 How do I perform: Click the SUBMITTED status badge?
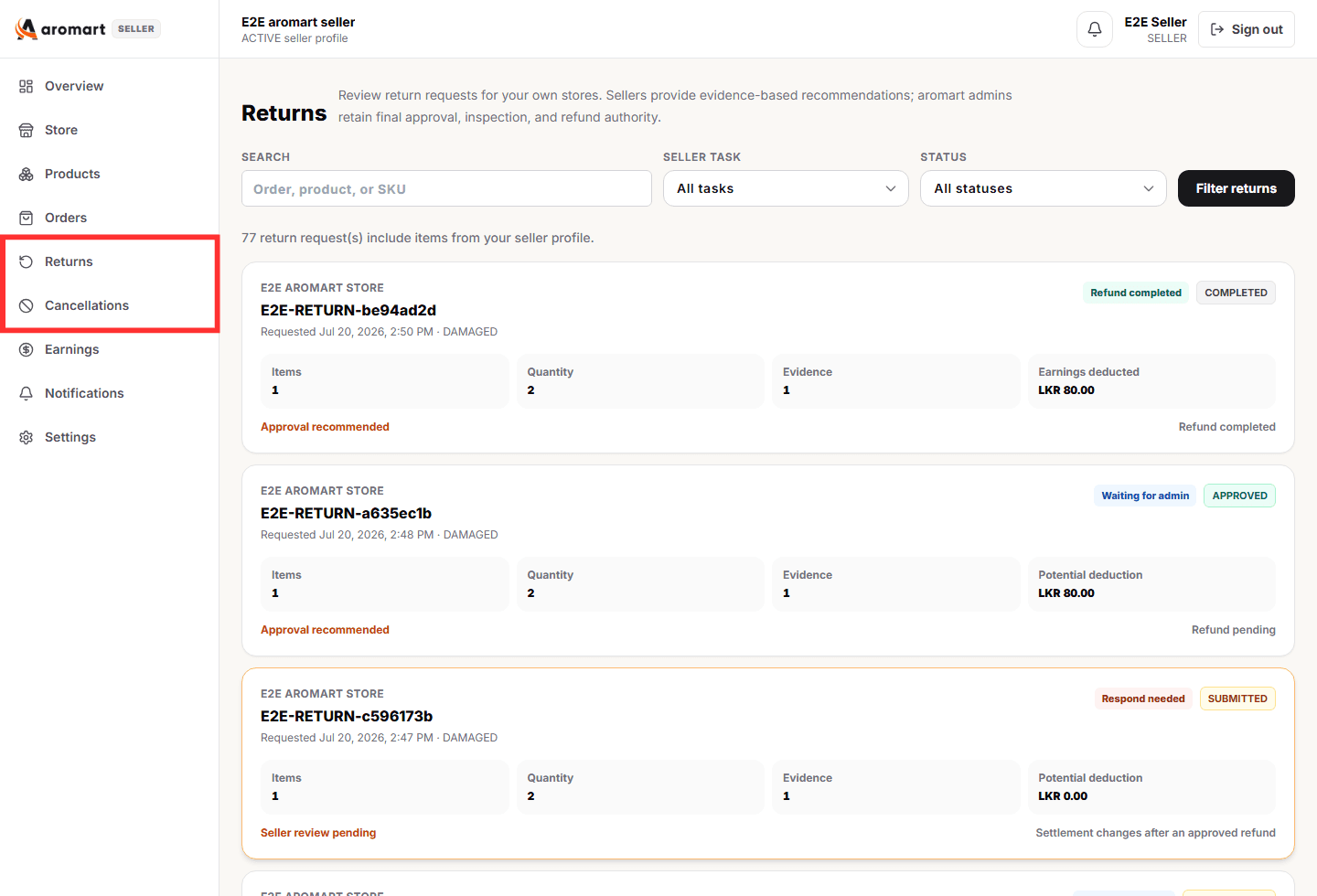pos(1237,699)
